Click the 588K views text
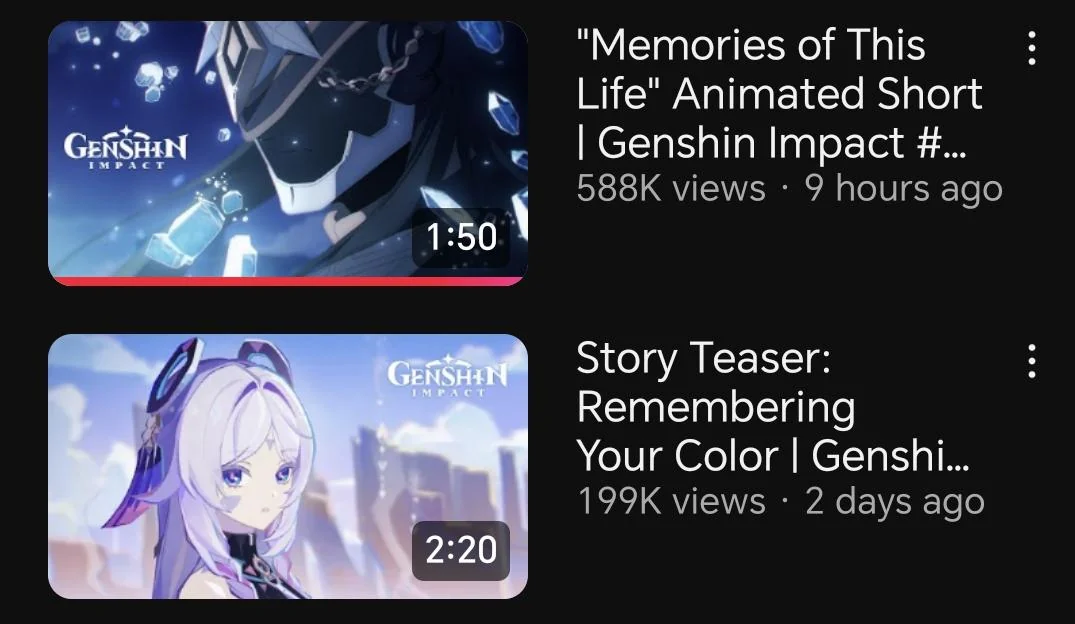This screenshot has height=624, width=1075. pyautogui.click(x=671, y=188)
